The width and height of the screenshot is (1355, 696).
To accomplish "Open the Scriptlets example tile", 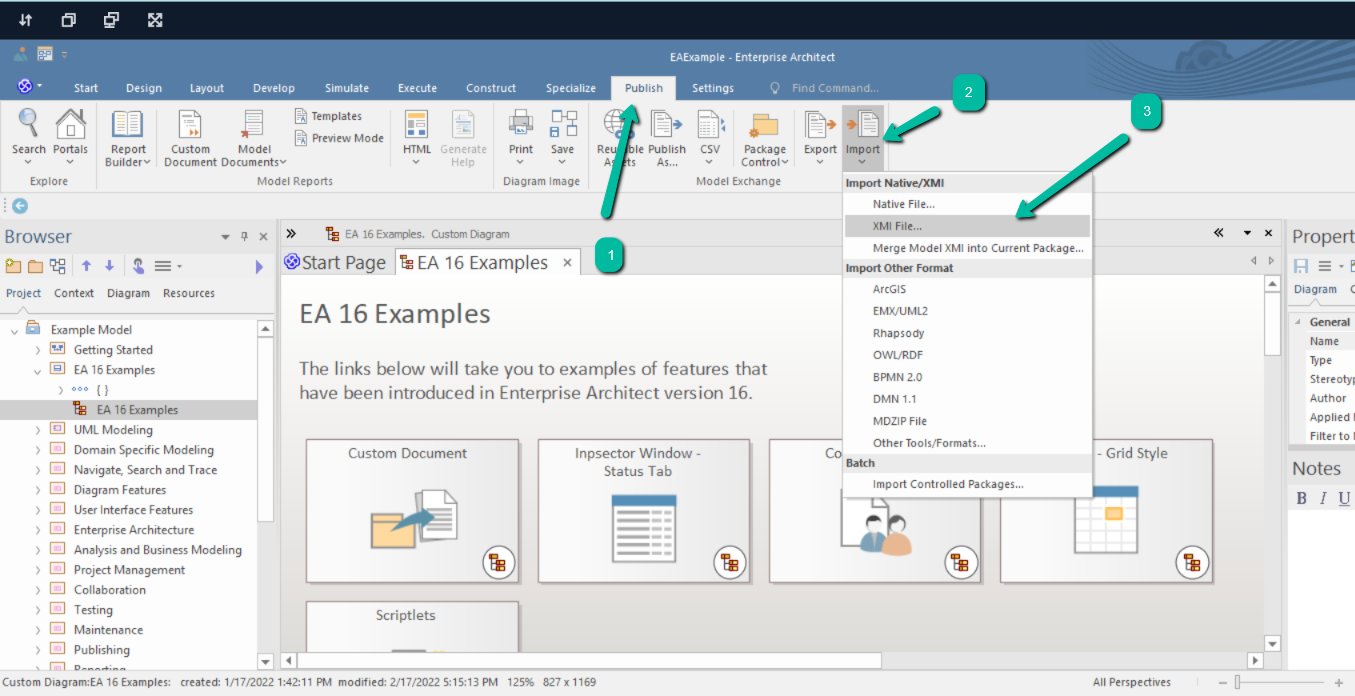I will point(412,626).
